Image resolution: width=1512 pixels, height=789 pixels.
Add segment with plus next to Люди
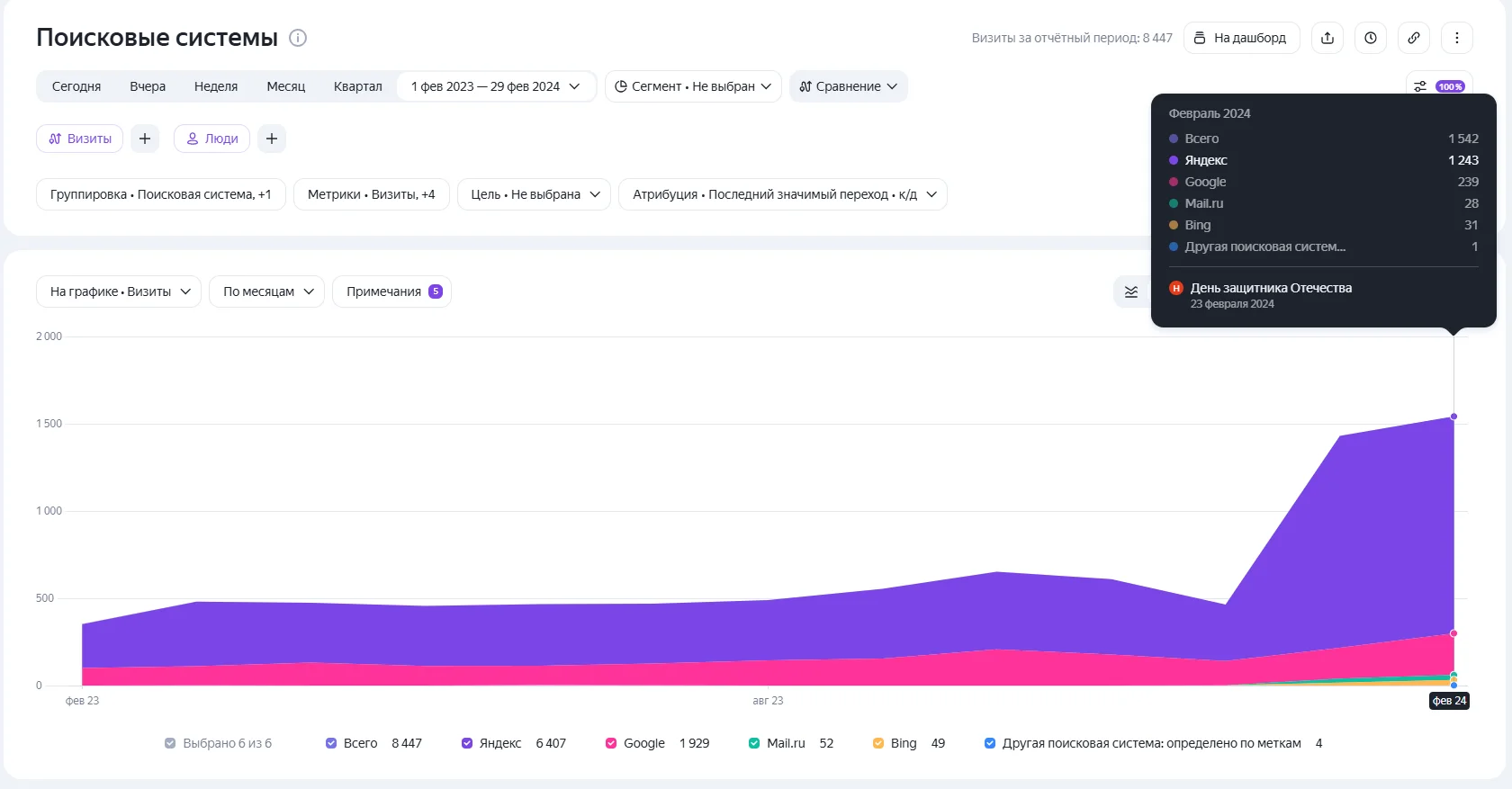coord(272,139)
